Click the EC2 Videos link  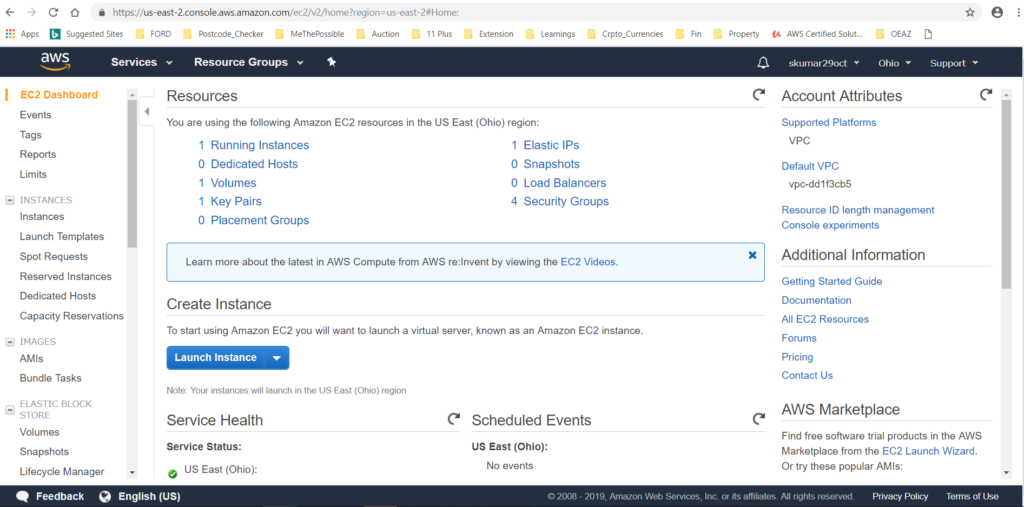click(588, 261)
